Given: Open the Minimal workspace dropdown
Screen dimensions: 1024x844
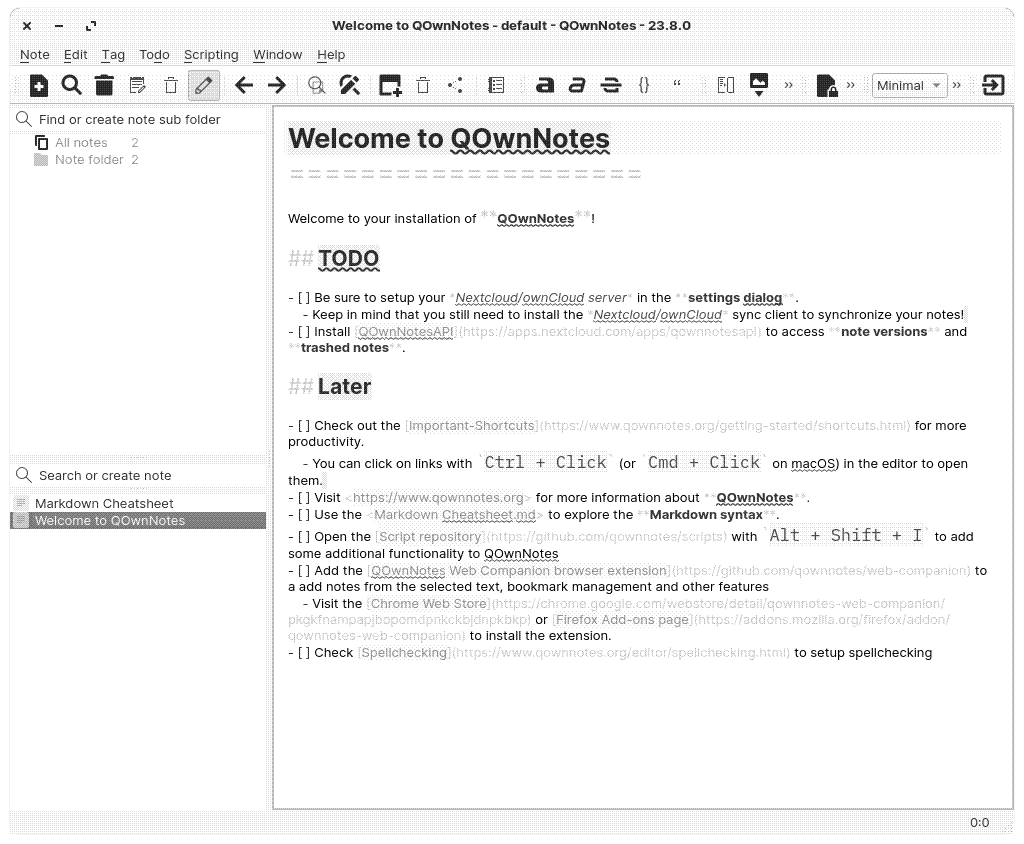Looking at the screenshot, I should [909, 86].
